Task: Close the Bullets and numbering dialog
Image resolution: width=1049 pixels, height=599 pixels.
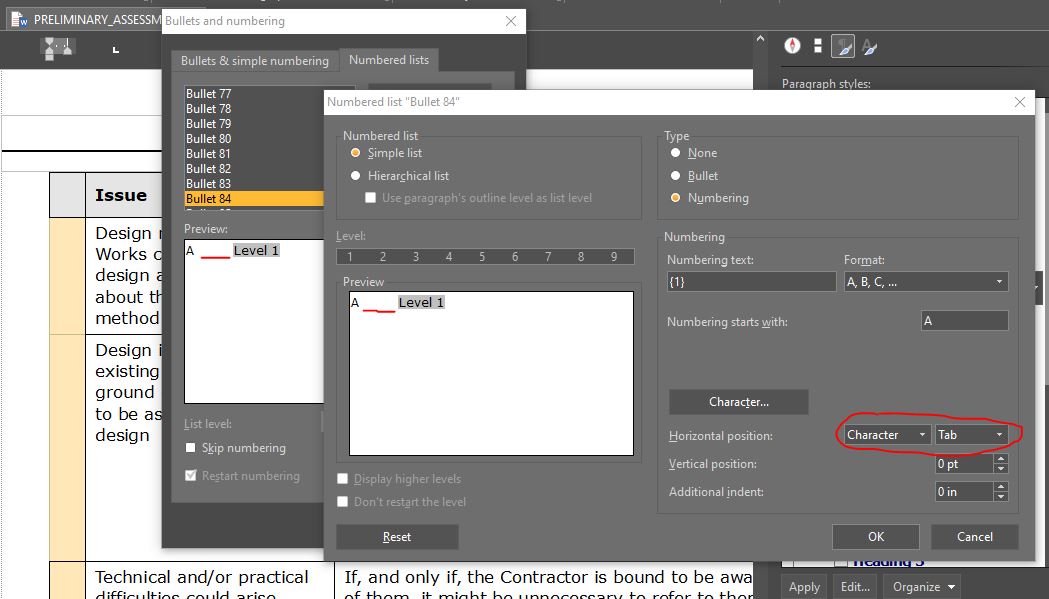Action: pyautogui.click(x=511, y=21)
